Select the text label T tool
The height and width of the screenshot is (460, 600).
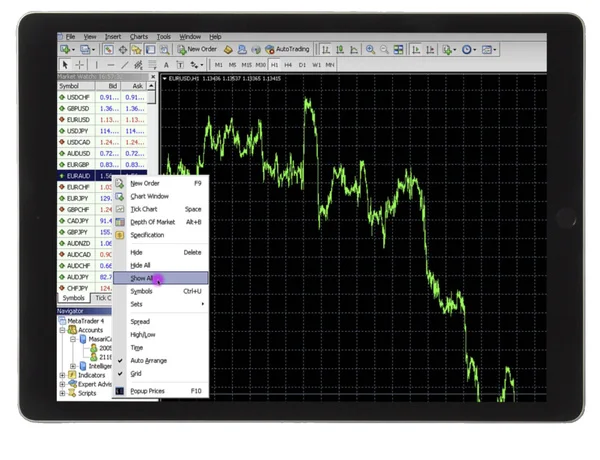[180, 65]
